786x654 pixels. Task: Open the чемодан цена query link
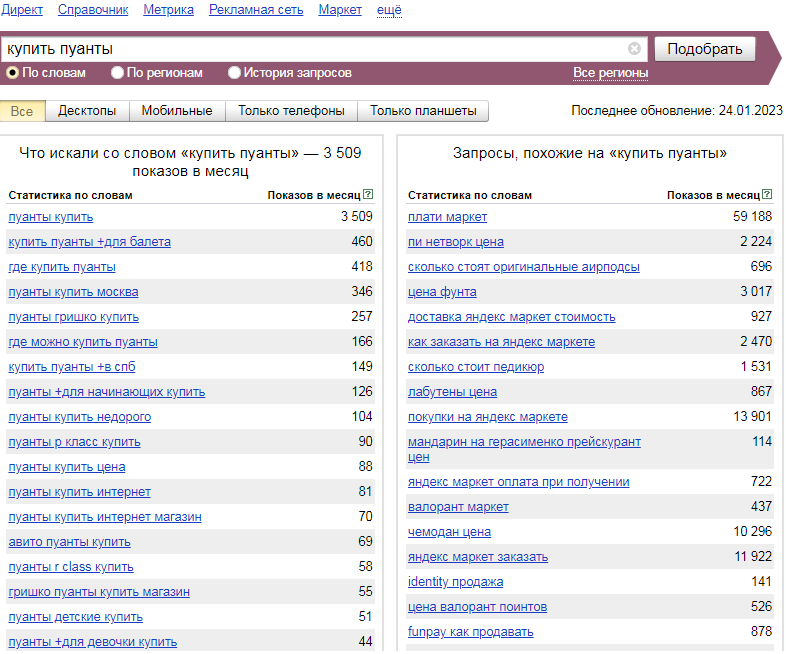(449, 532)
